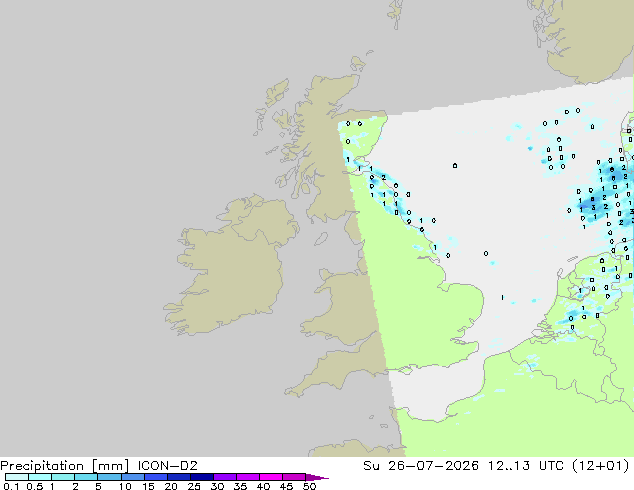Click the '0.5' legend scale label
This screenshot has width=634, height=490.
(35, 486)
